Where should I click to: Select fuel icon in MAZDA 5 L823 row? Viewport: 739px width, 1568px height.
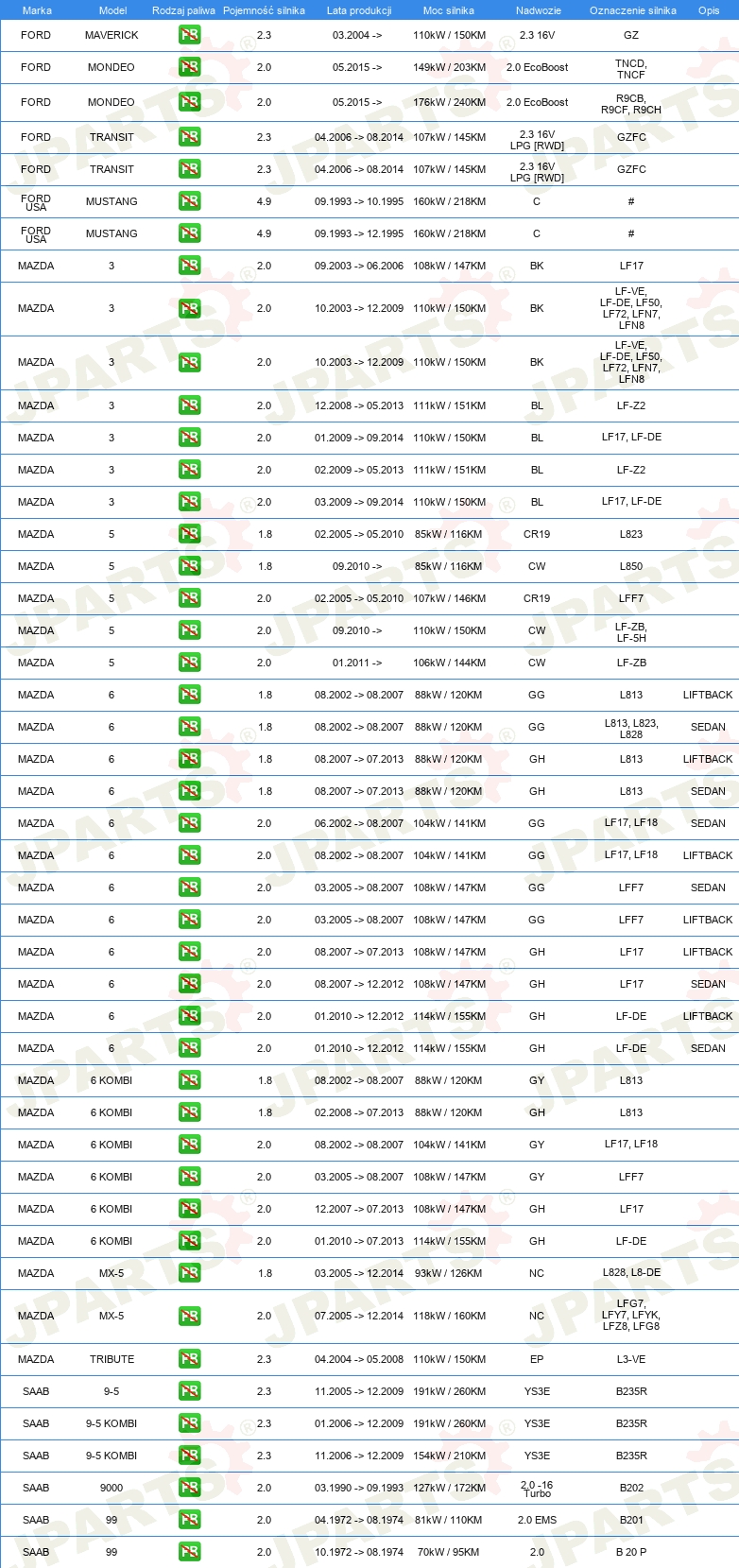coord(189,534)
